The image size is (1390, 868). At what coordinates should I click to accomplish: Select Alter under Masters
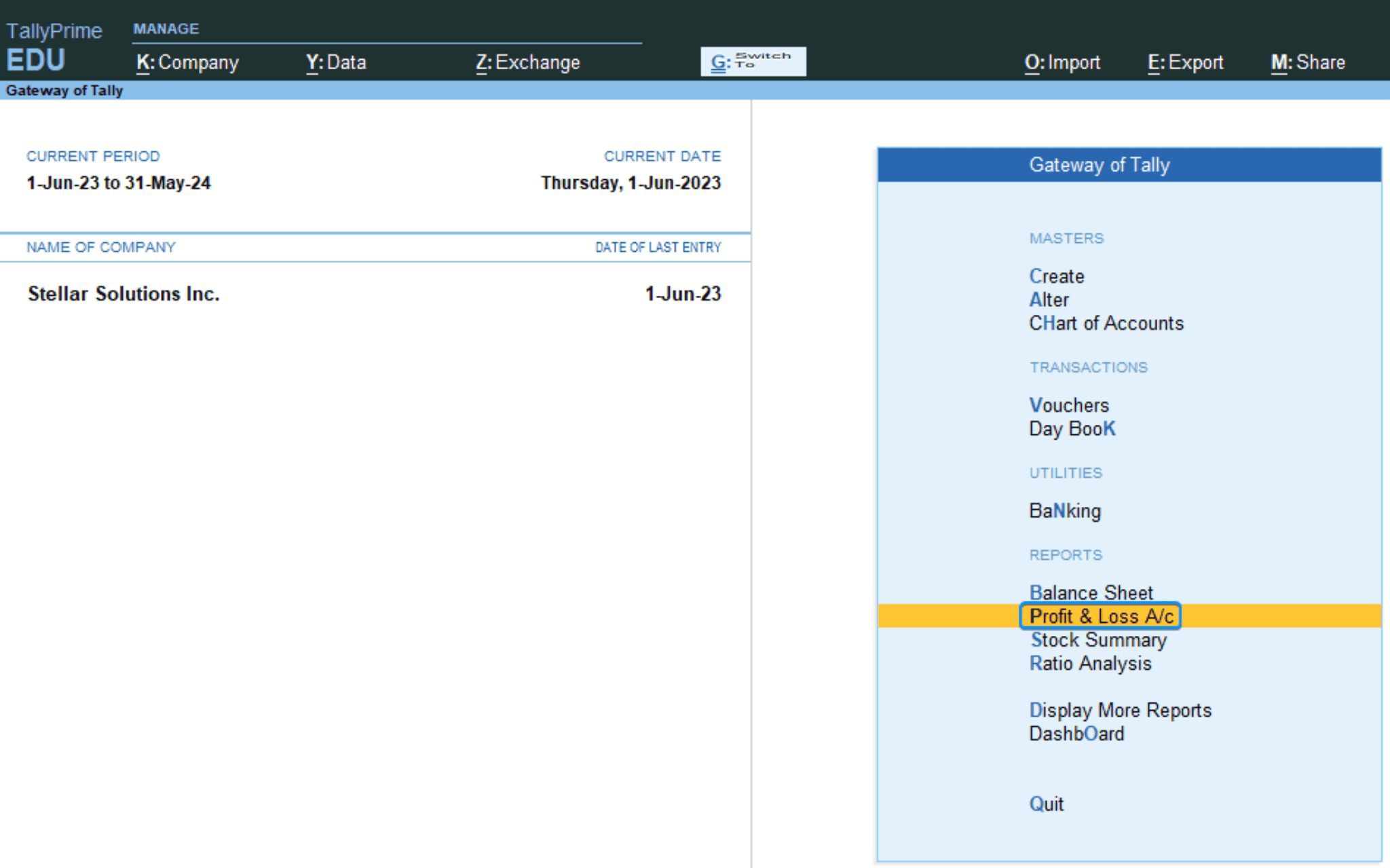(x=1049, y=300)
